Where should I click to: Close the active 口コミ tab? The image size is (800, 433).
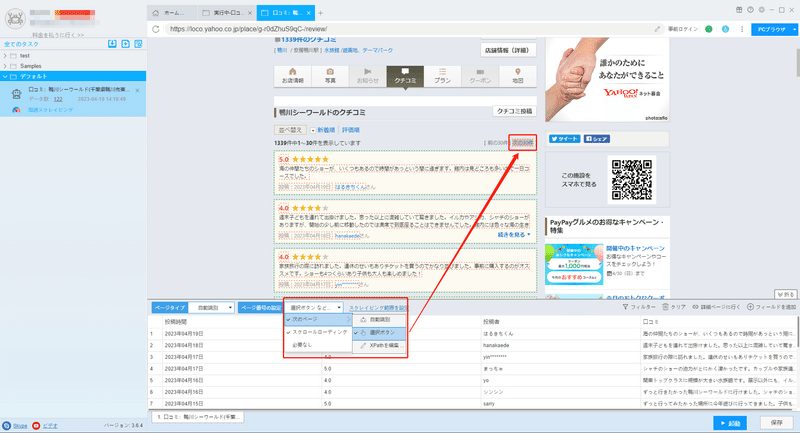point(309,13)
